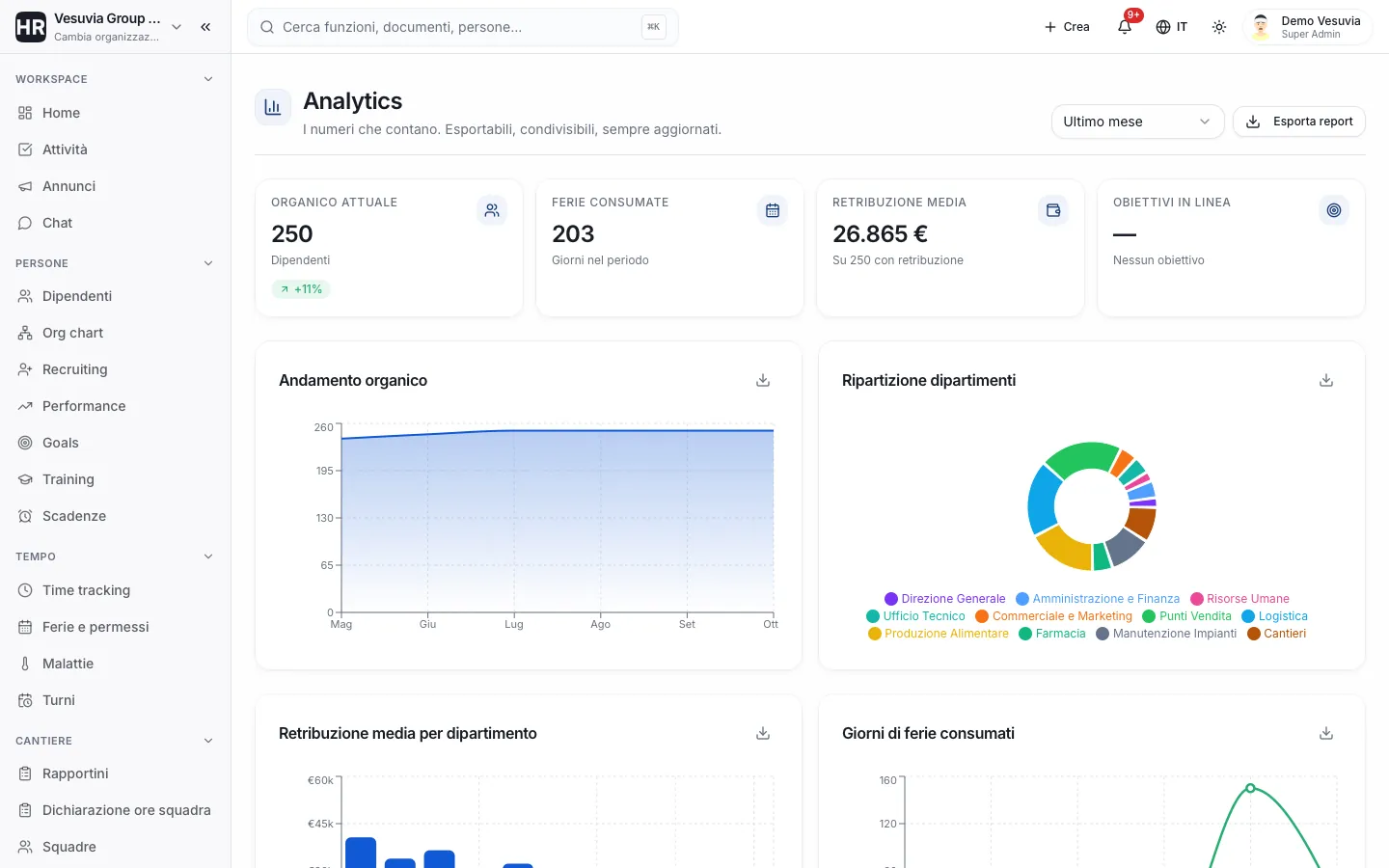Toggle the Direzione Generale legend swatch
Image resolution: width=1389 pixels, height=868 pixels.
coord(891,599)
